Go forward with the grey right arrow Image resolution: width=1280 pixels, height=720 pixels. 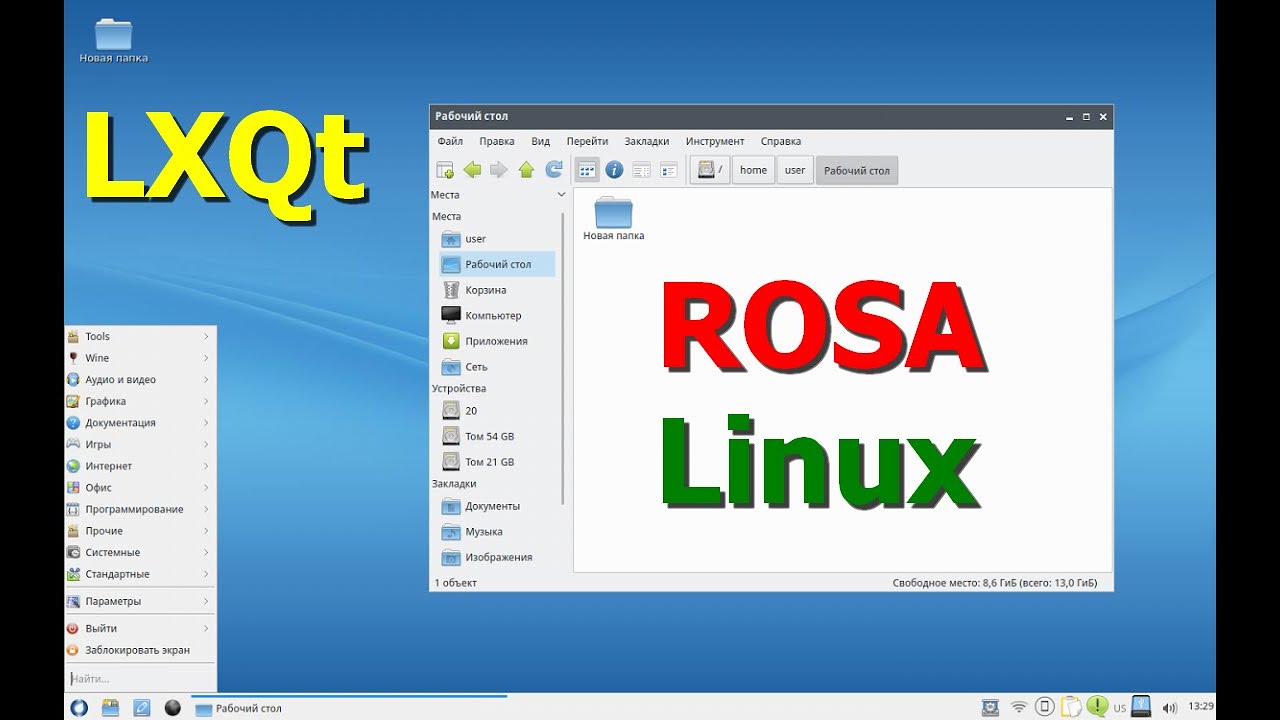pyautogui.click(x=499, y=170)
